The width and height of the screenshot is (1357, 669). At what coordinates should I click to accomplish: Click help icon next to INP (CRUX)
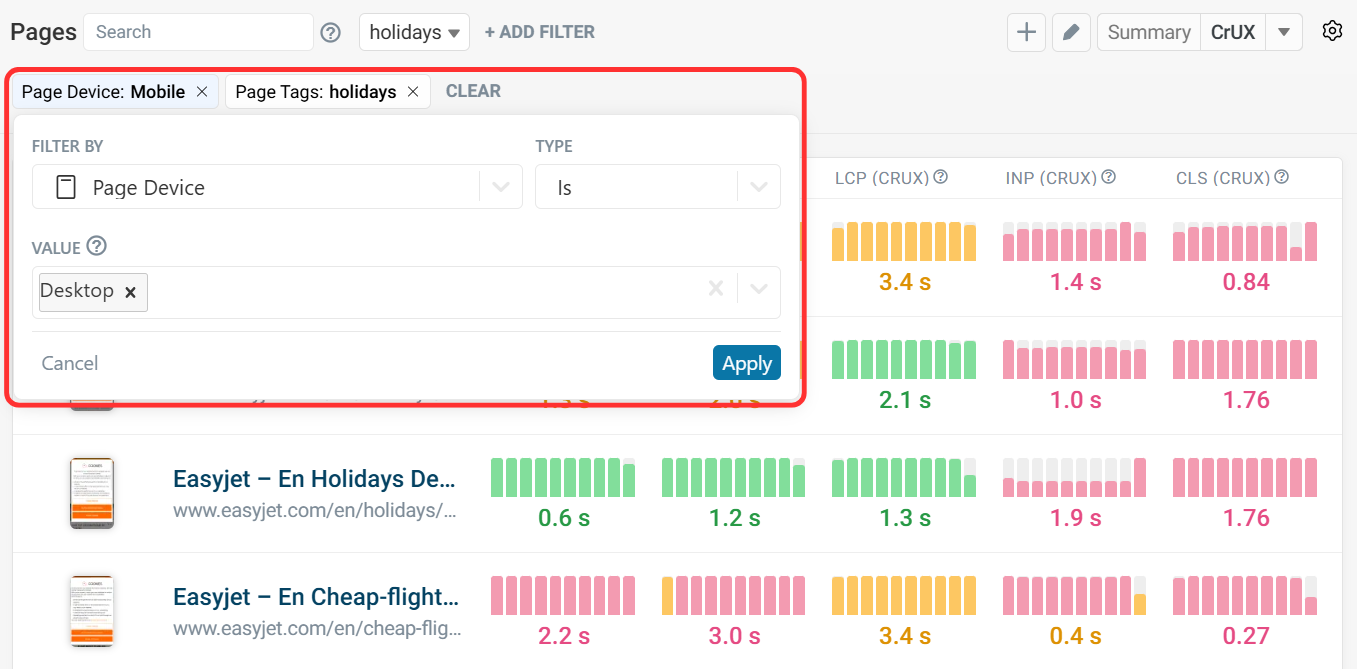pyautogui.click(x=1108, y=177)
